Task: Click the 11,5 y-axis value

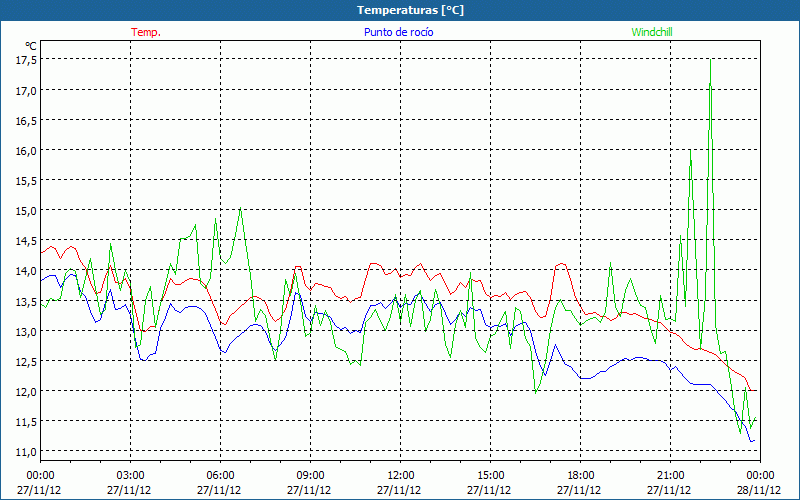Action: [27, 422]
